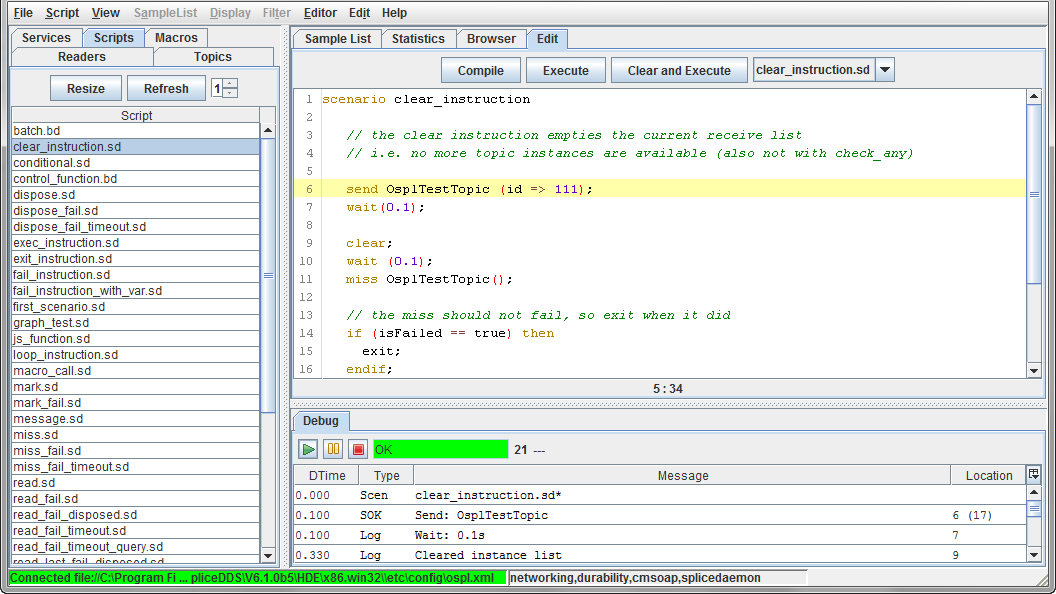Click the debug log scroll-down arrow
Screen dimensions: 1056x594
coord(1034,556)
